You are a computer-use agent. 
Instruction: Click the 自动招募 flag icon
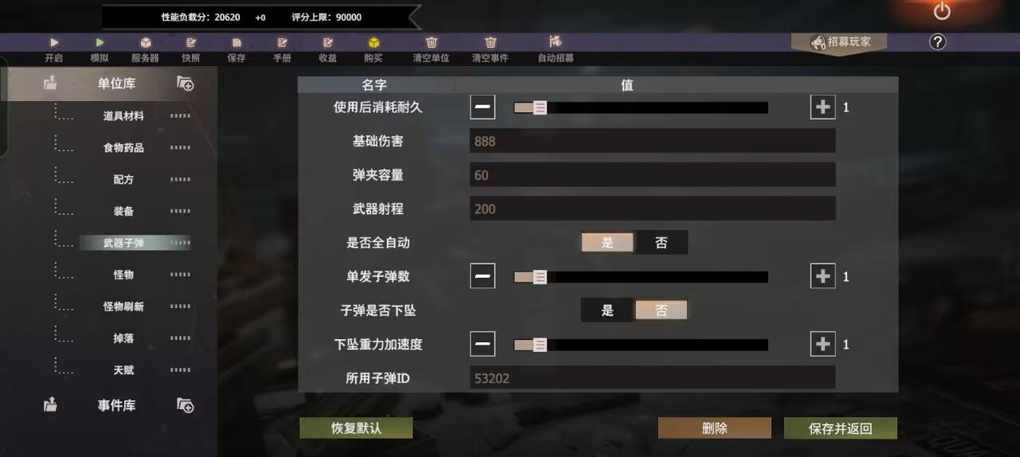555,42
